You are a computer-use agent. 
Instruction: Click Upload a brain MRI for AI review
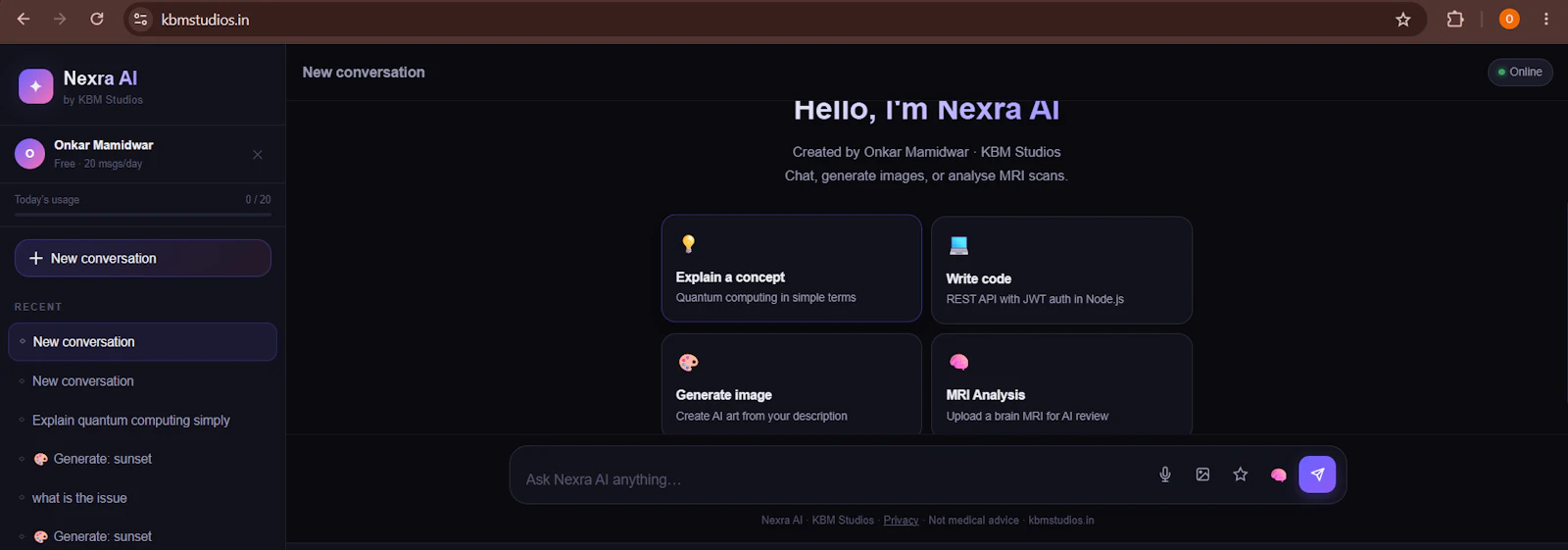point(1027,417)
